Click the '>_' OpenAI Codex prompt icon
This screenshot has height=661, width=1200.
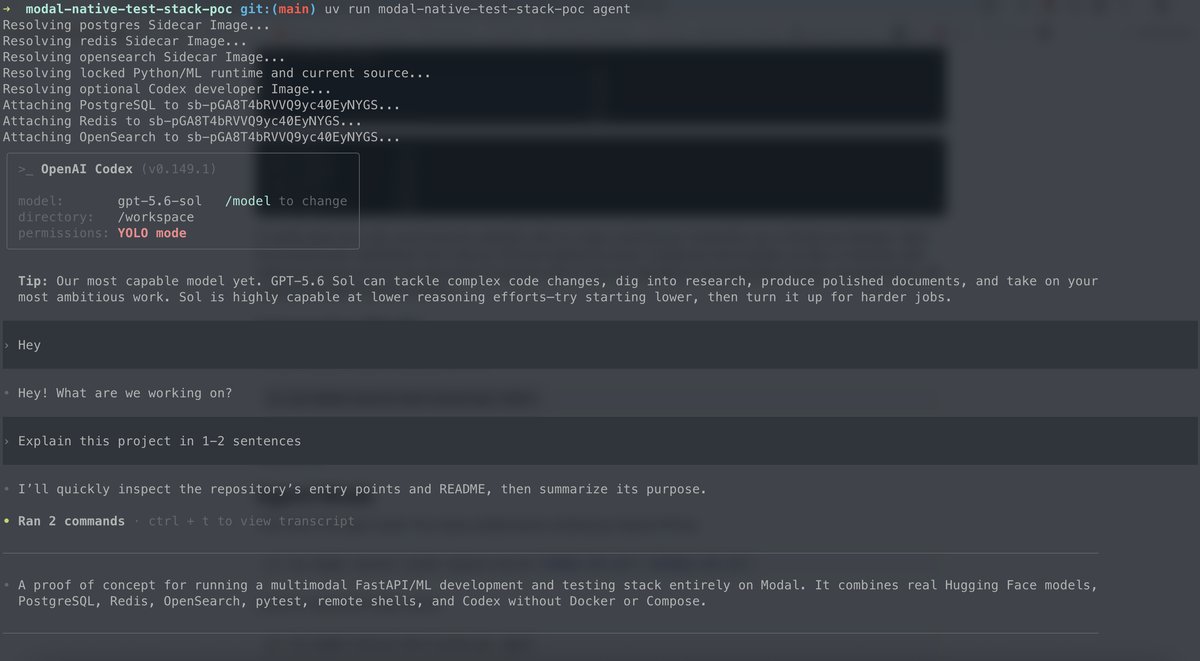tap(25, 169)
